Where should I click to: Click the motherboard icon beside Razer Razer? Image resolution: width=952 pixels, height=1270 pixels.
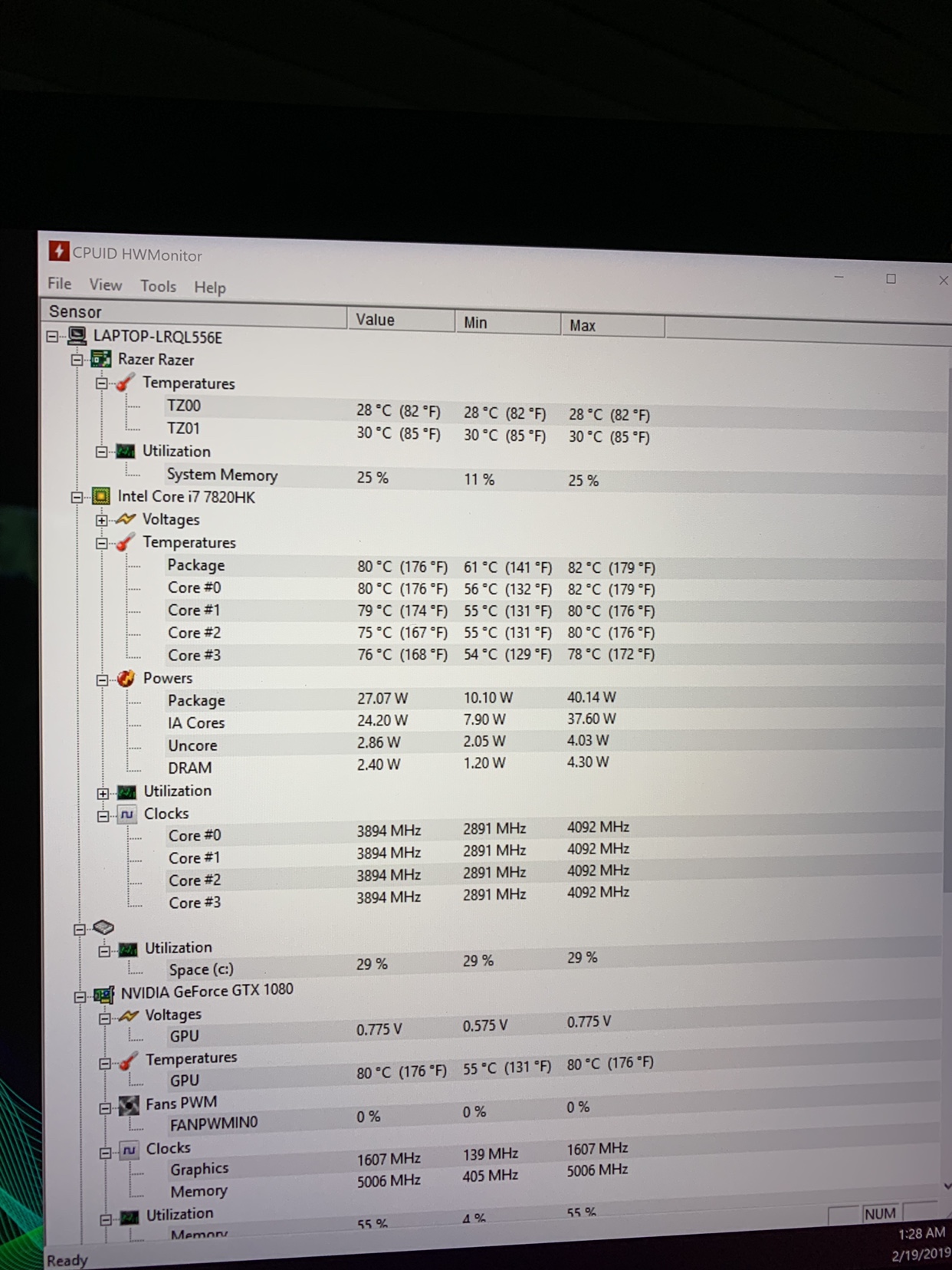pyautogui.click(x=101, y=359)
